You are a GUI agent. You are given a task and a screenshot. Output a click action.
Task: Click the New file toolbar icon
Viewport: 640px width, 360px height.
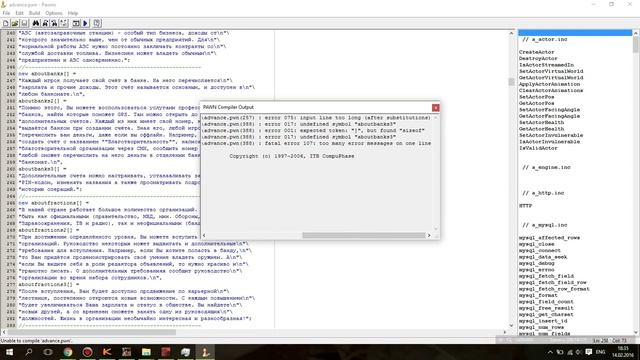pyautogui.click(x=6, y=23)
